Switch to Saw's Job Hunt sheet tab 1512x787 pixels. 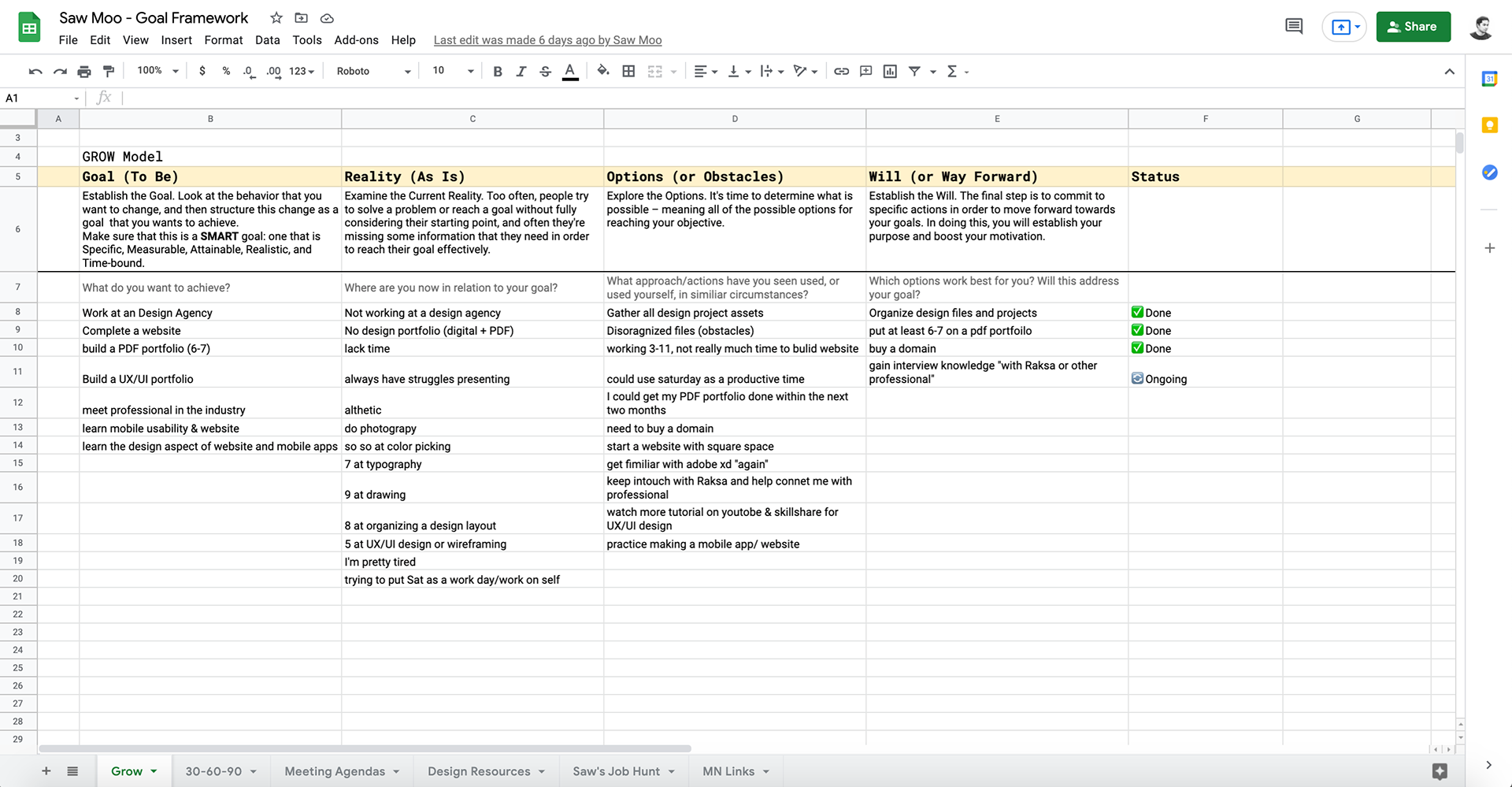pos(624,771)
